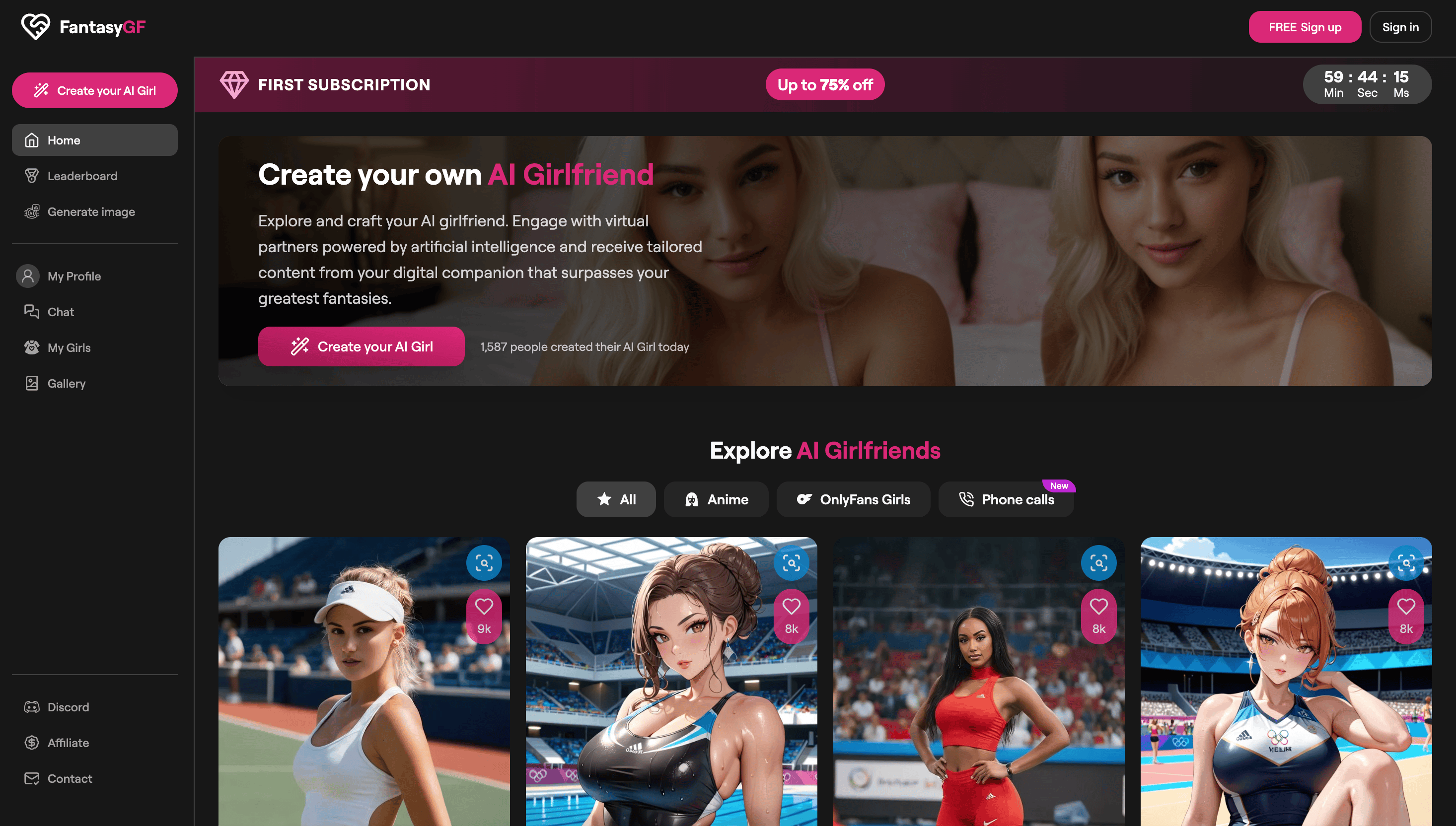
Task: Click the Gallery sidebar icon
Action: point(31,383)
